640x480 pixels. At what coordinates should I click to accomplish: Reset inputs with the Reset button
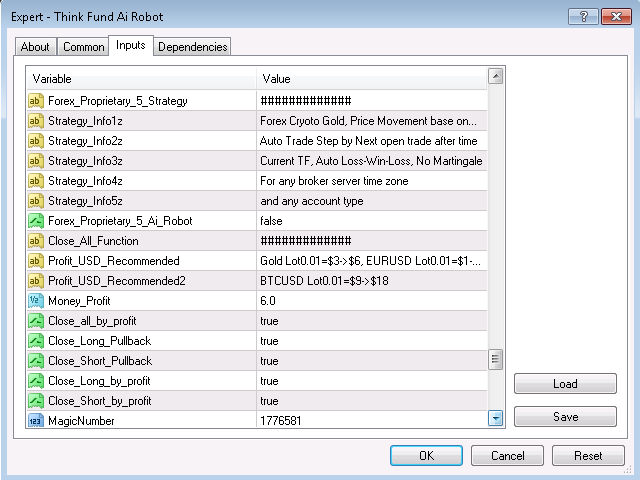(588, 456)
